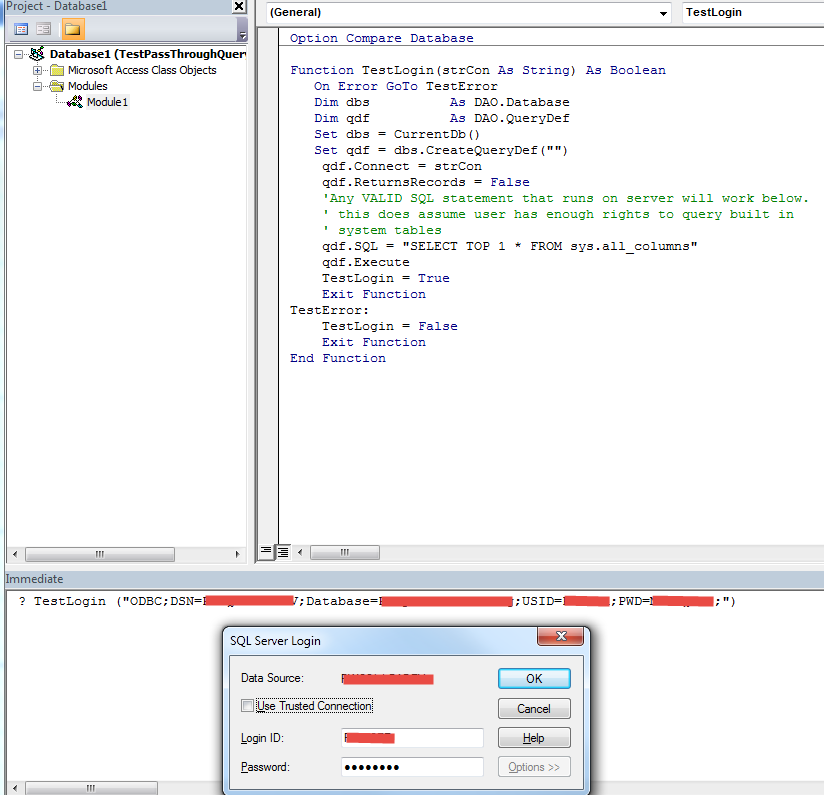Viewport: 824px width, 795px height.
Task: Click the Immediate window title bar
Action: point(414,579)
